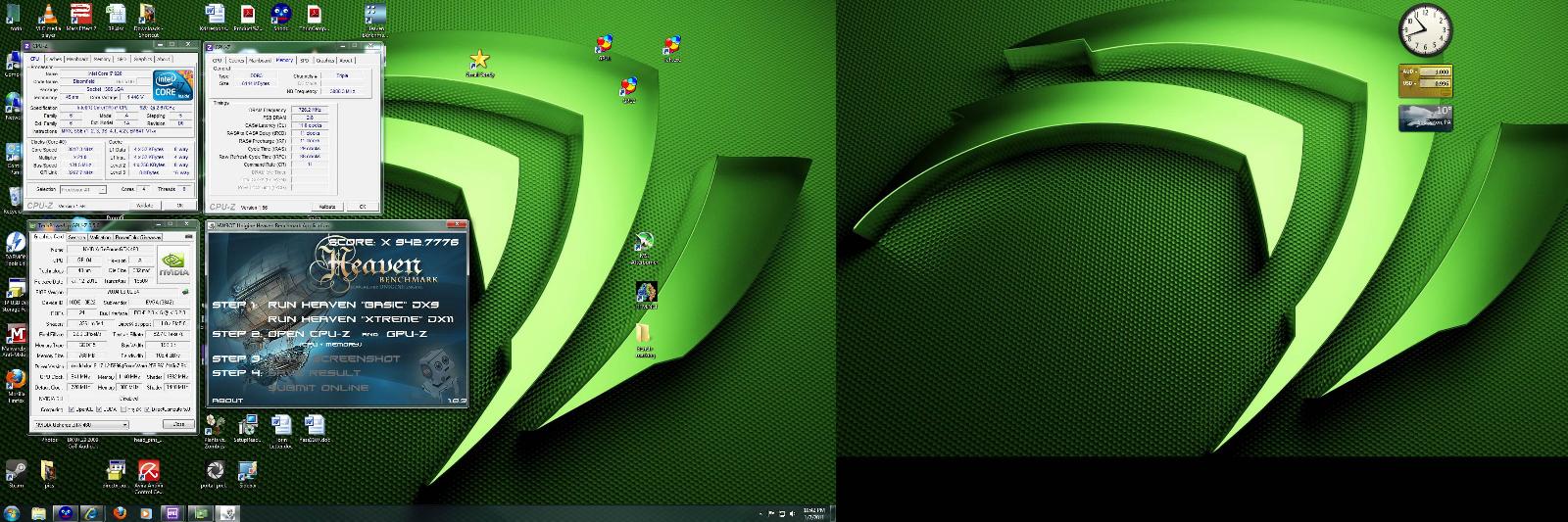This screenshot has width=1568, height=522.
Task: Open Caches tab in left CPU-Z window
Action: pyautogui.click(x=54, y=59)
